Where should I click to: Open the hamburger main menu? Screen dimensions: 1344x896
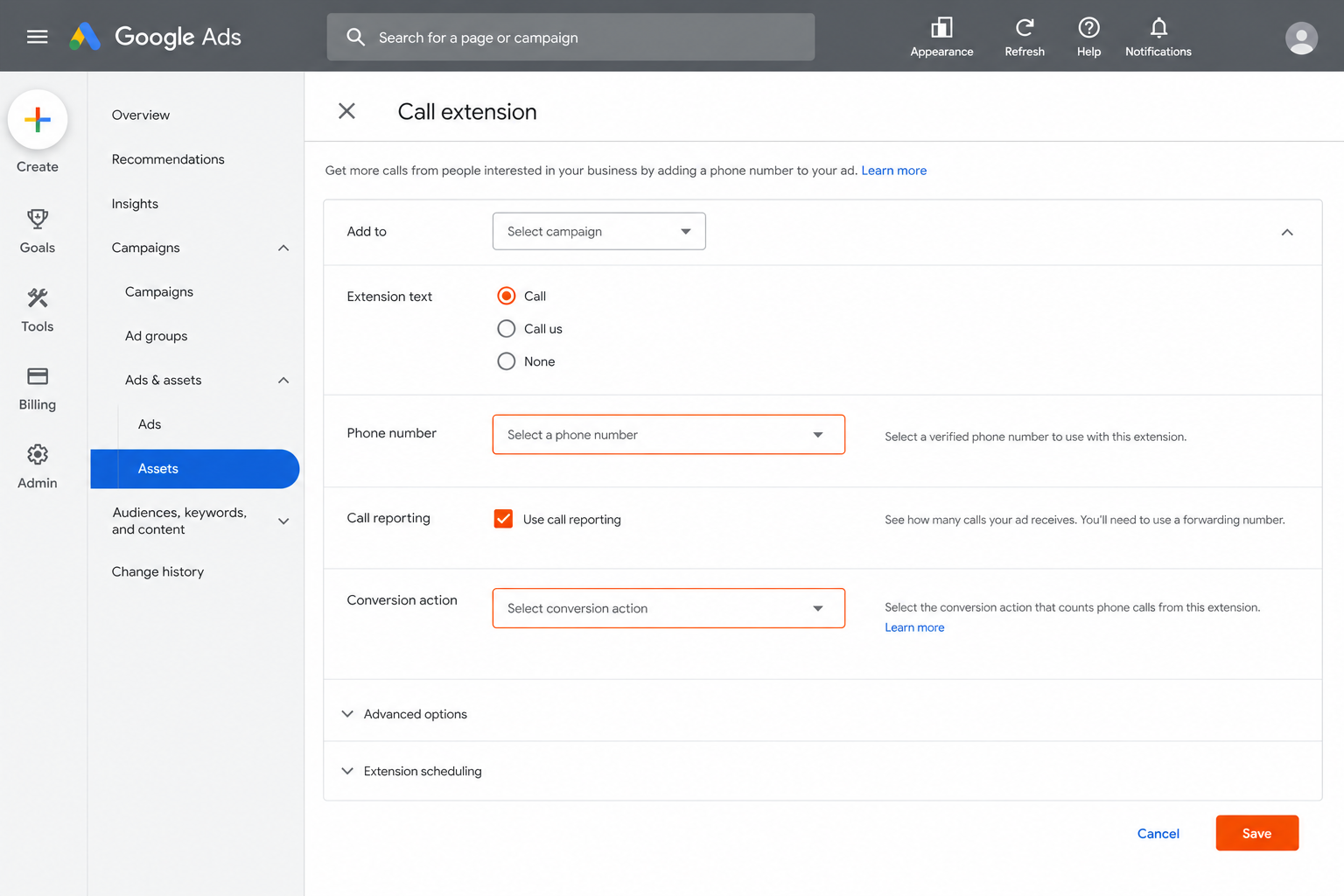37,37
